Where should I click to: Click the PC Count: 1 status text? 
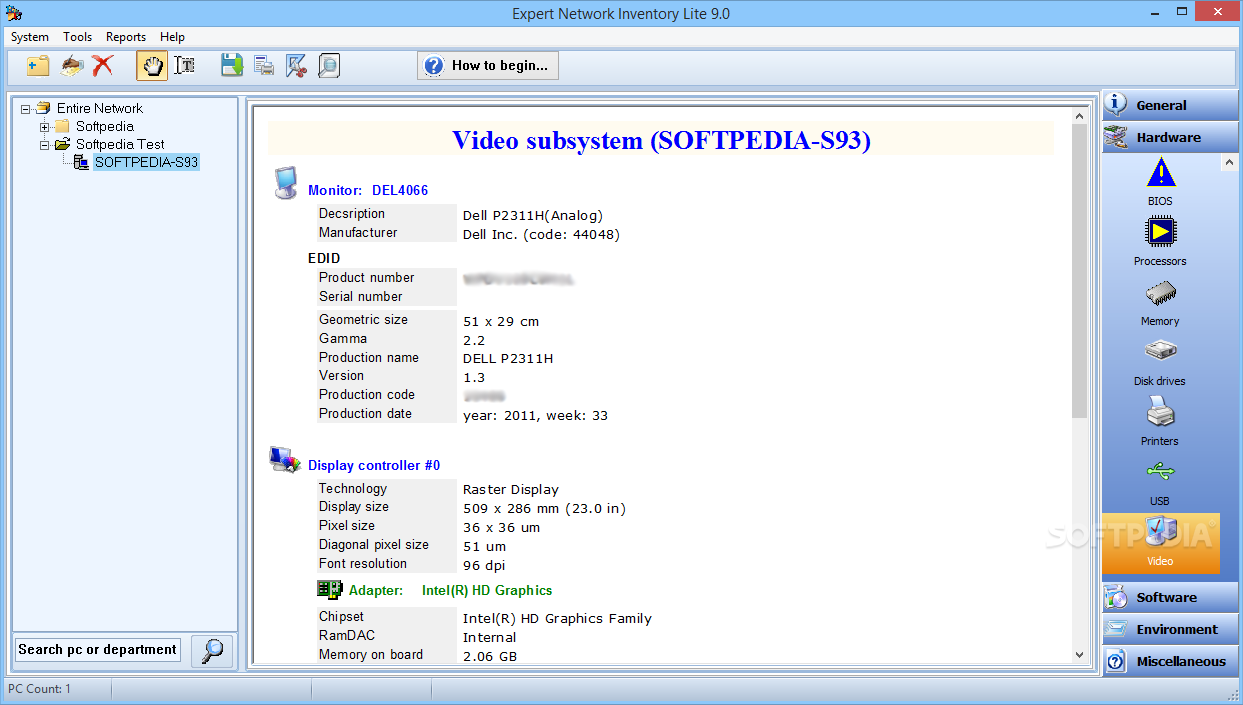tap(40, 689)
